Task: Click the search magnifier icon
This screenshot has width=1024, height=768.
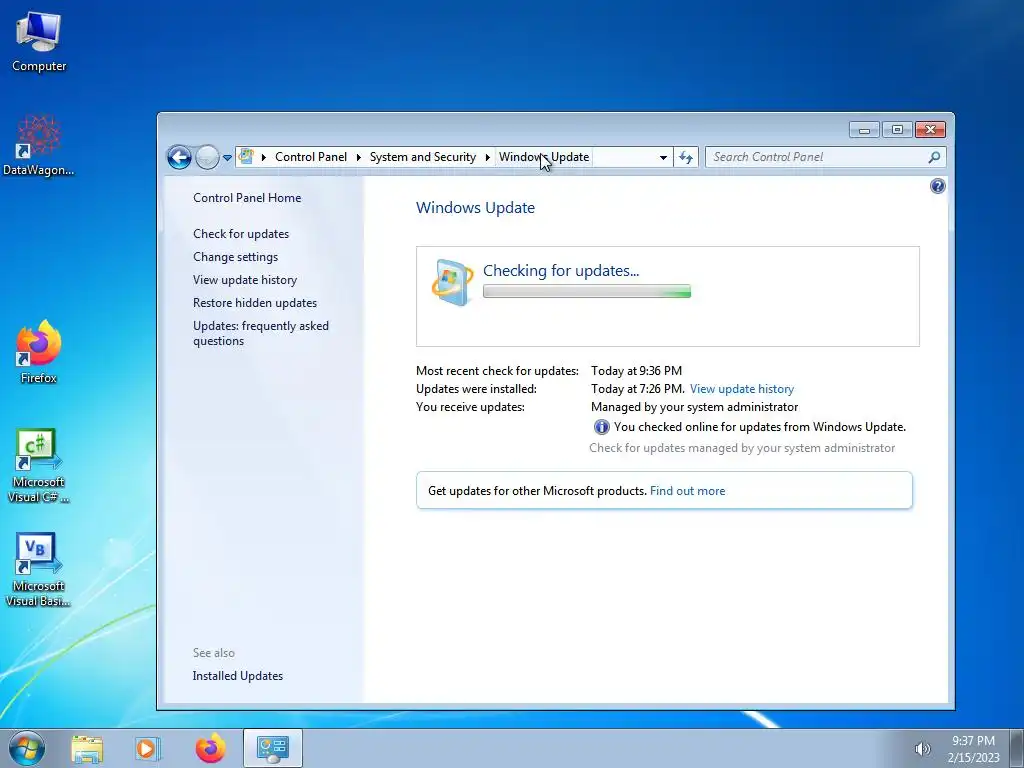Action: pyautogui.click(x=935, y=157)
